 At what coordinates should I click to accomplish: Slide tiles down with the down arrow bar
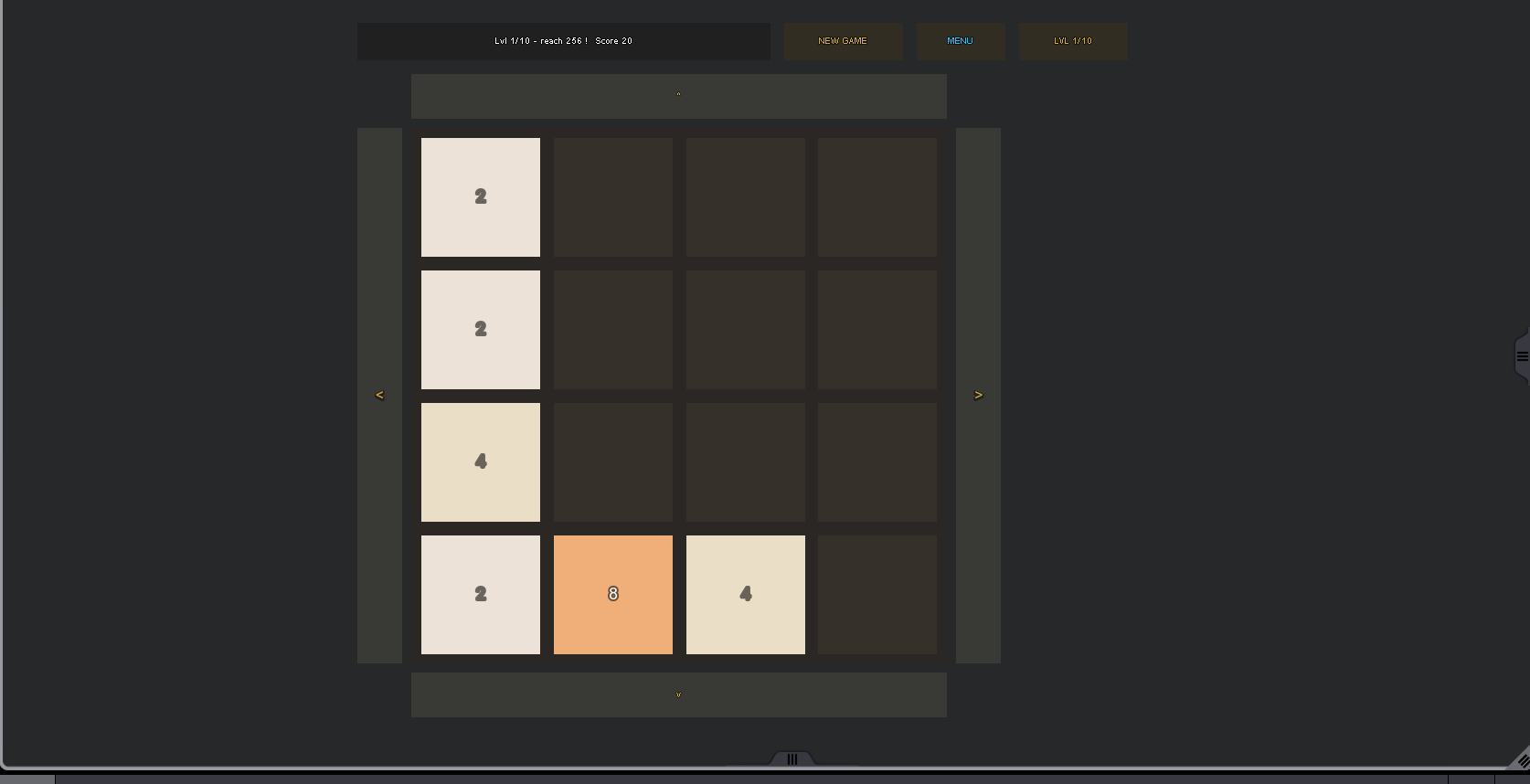click(x=678, y=694)
